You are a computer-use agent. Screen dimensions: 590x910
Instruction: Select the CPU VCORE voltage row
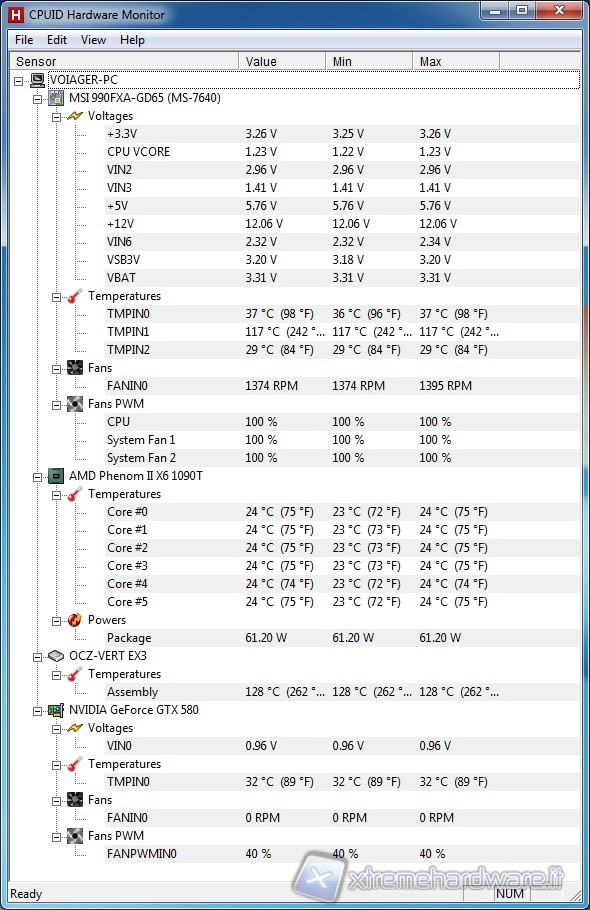(342, 151)
